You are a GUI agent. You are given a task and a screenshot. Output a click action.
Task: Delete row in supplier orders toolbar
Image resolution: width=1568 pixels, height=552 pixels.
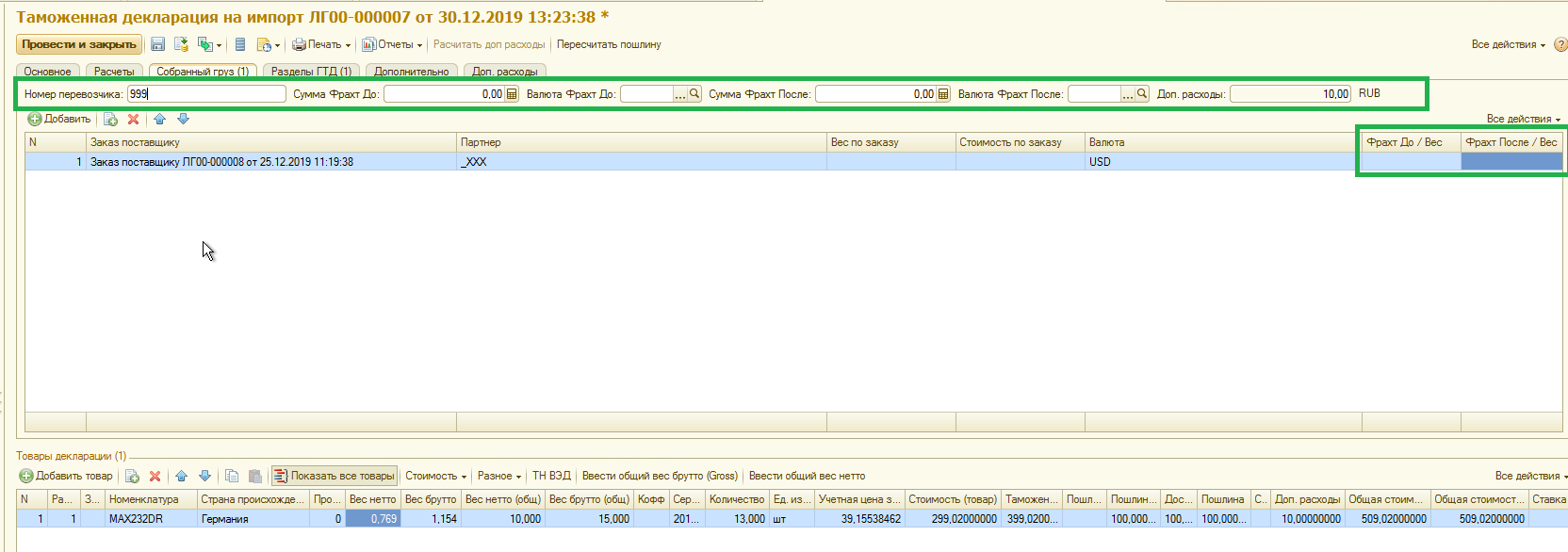pos(133,119)
